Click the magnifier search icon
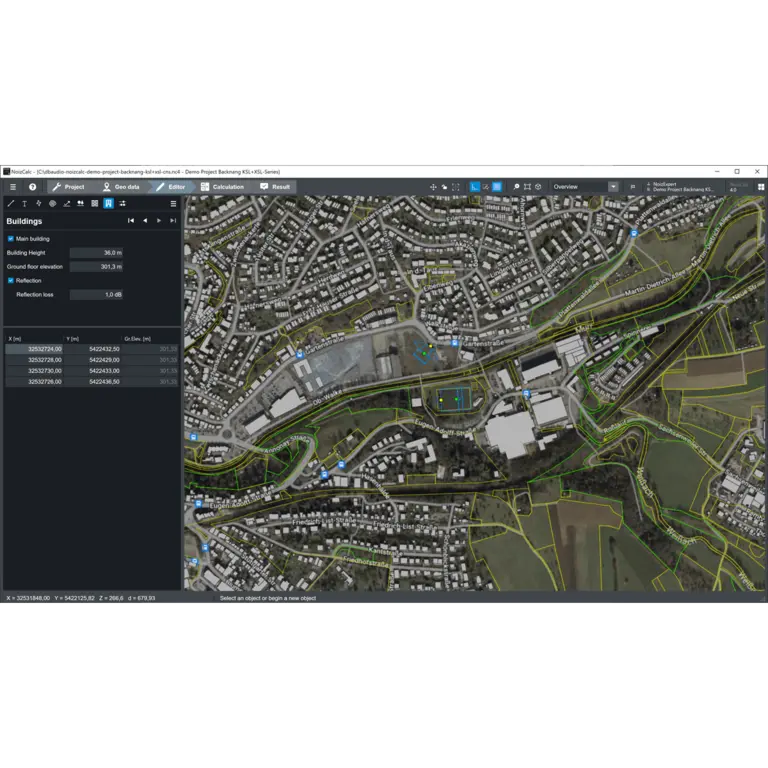This screenshot has width=768, height=768. tap(516, 187)
